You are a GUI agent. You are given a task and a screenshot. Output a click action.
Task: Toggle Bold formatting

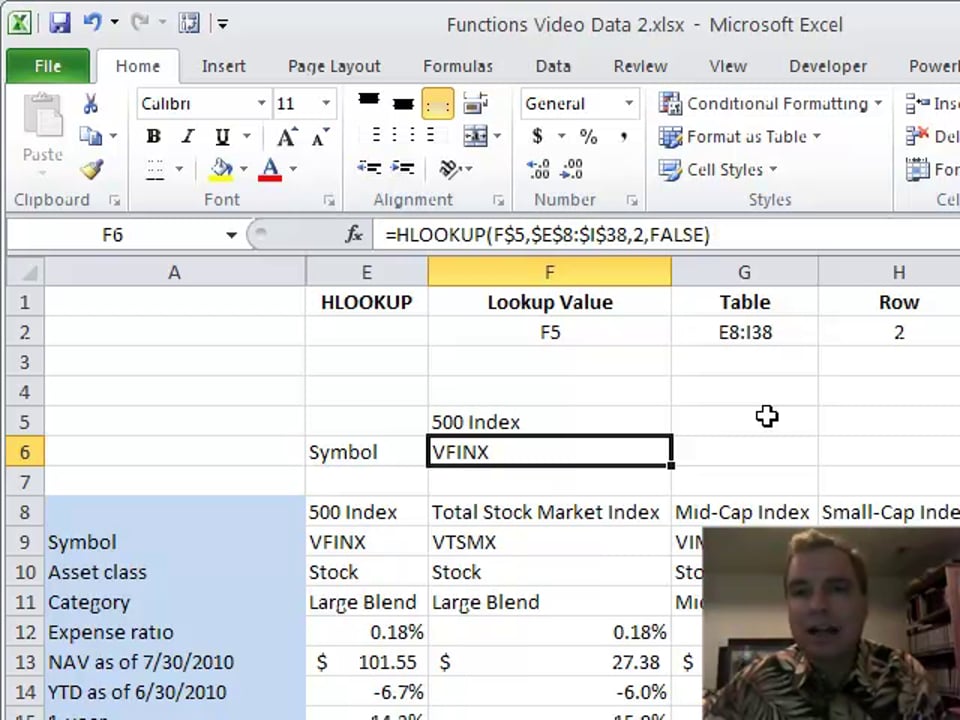(154, 136)
